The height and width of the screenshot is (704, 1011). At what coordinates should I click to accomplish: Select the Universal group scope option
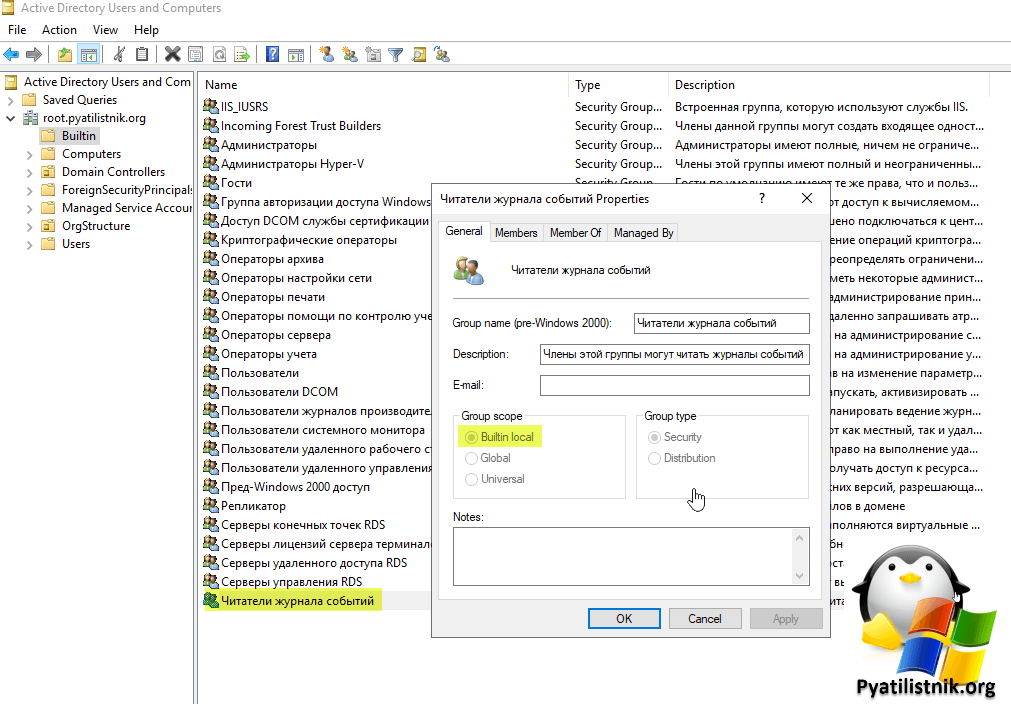[x=472, y=479]
